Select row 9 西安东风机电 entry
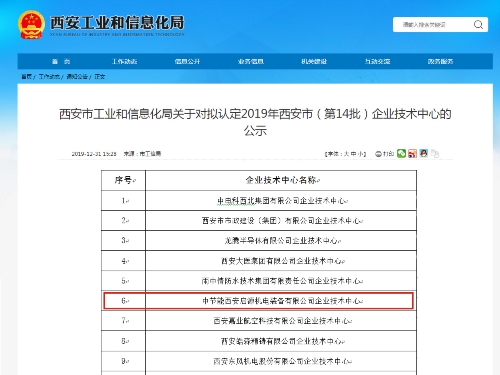Screen dimensions: 500x375 (x=259, y=361)
